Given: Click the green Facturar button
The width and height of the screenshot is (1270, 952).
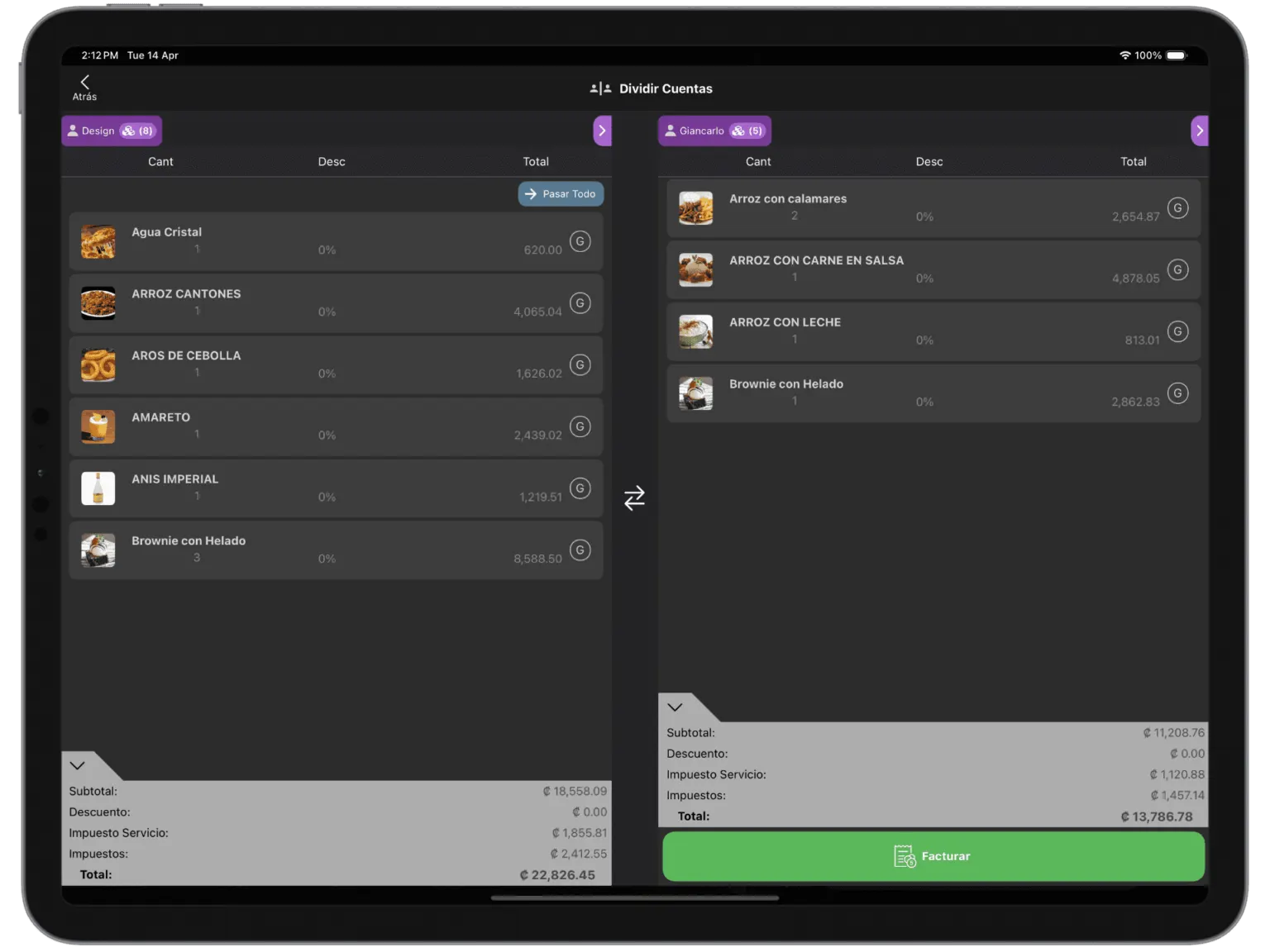Looking at the screenshot, I should tap(933, 856).
